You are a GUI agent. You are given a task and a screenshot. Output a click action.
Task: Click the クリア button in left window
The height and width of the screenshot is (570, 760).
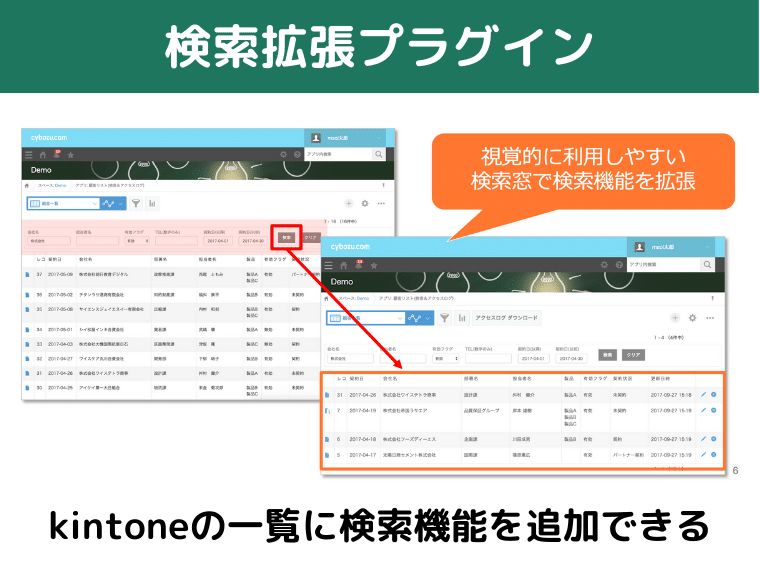tap(310, 238)
